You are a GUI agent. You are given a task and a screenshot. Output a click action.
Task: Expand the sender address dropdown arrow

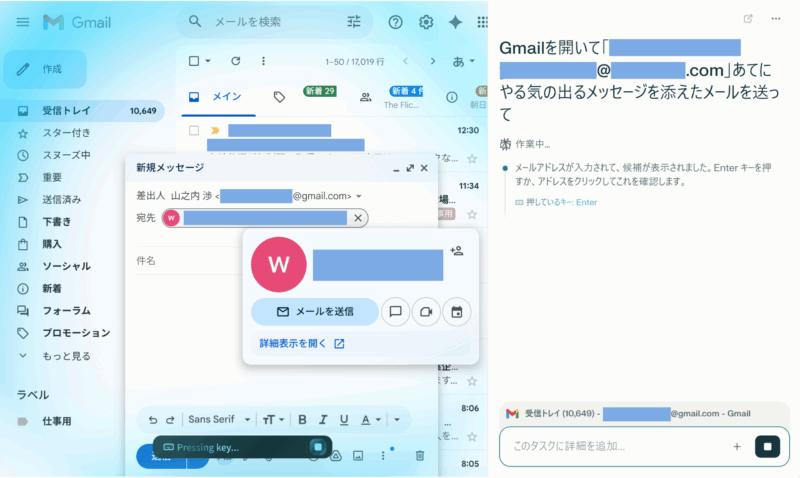click(x=359, y=196)
